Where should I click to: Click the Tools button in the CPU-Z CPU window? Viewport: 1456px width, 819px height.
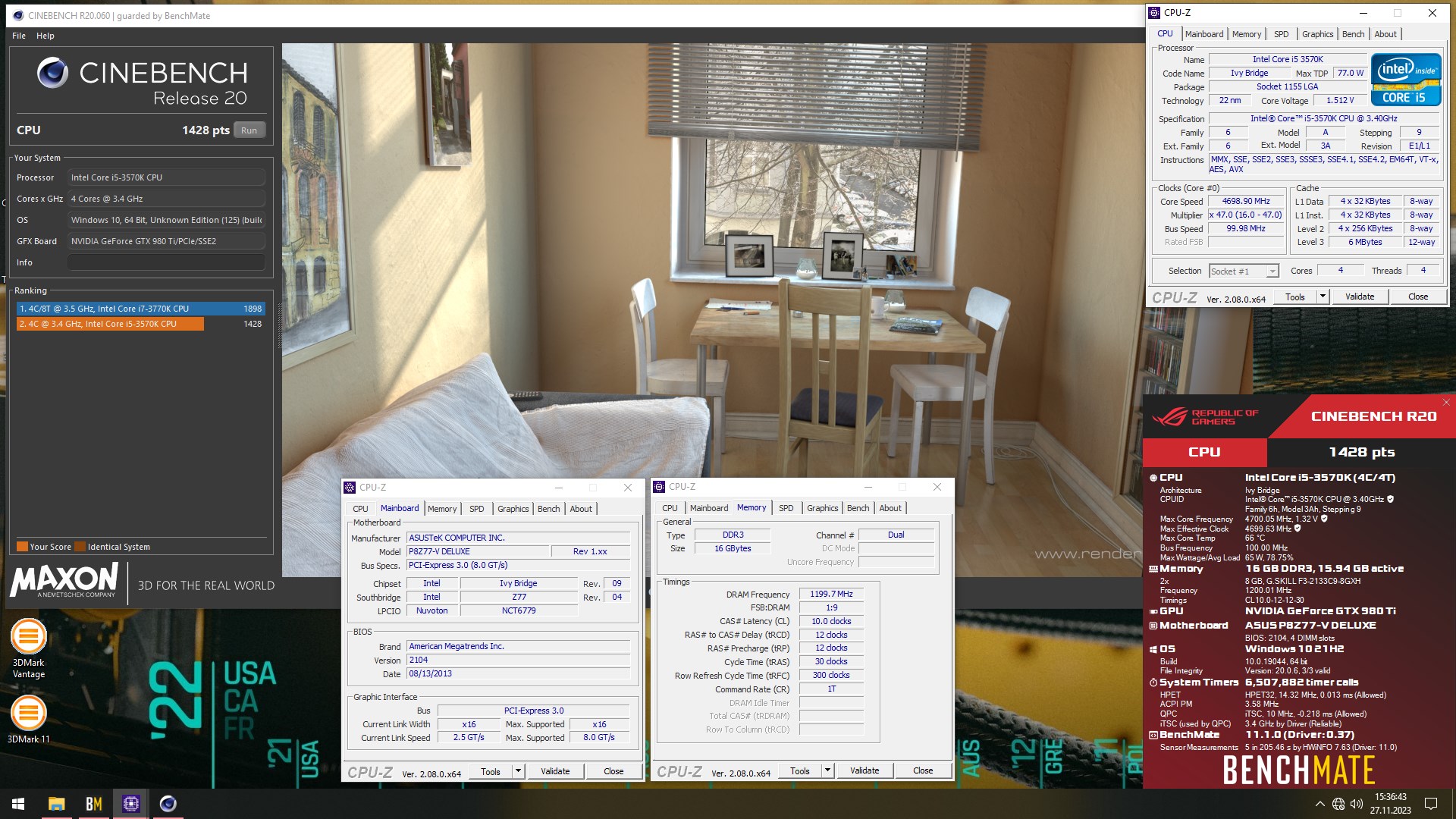[x=1295, y=297]
